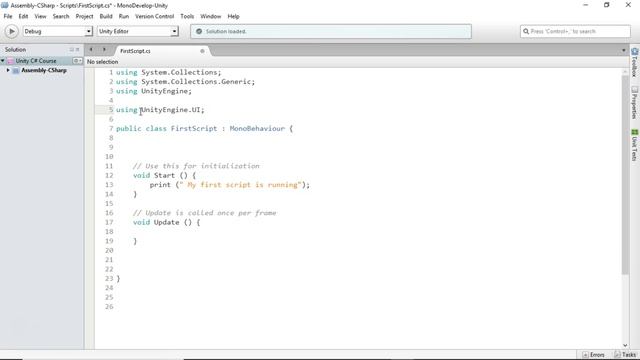Click the No selection breadcrumb
The image size is (640, 360).
tap(102, 62)
